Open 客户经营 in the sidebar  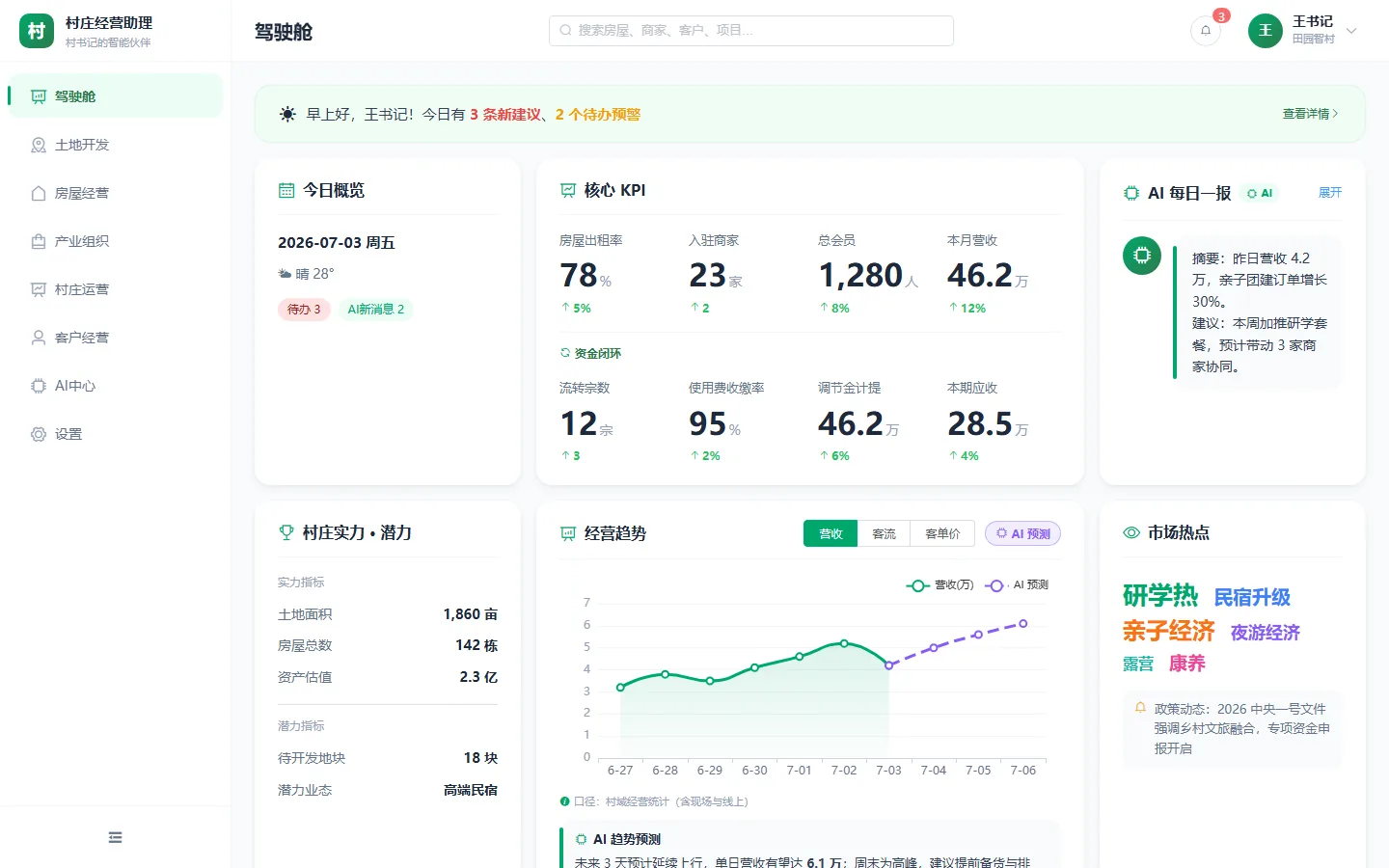click(116, 338)
